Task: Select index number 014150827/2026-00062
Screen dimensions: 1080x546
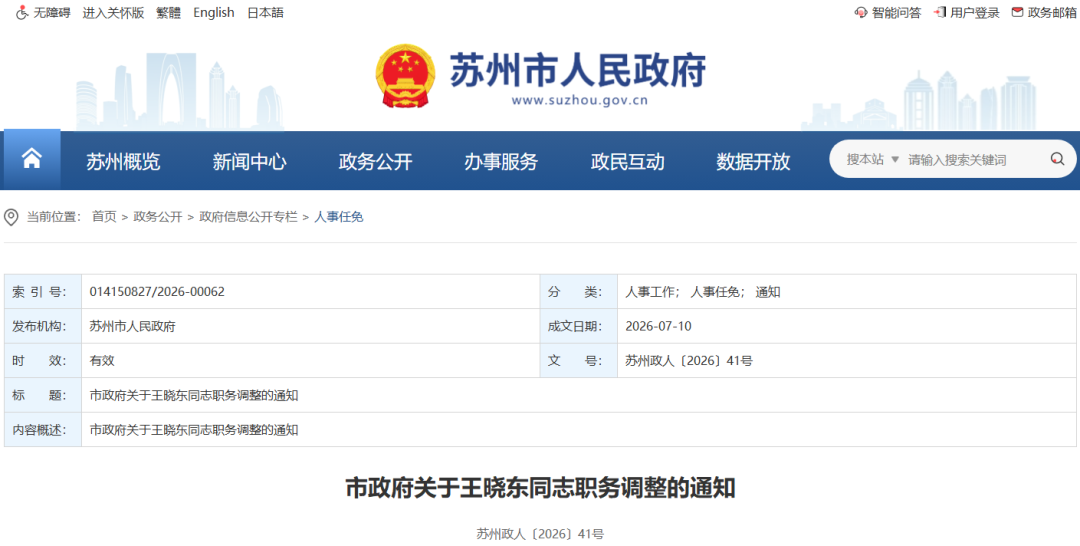Action: tap(157, 292)
